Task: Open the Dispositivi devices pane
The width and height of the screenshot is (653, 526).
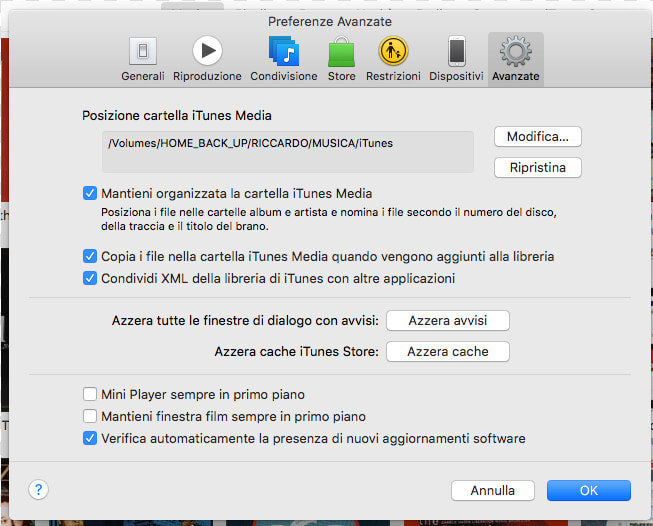Action: pos(456,58)
